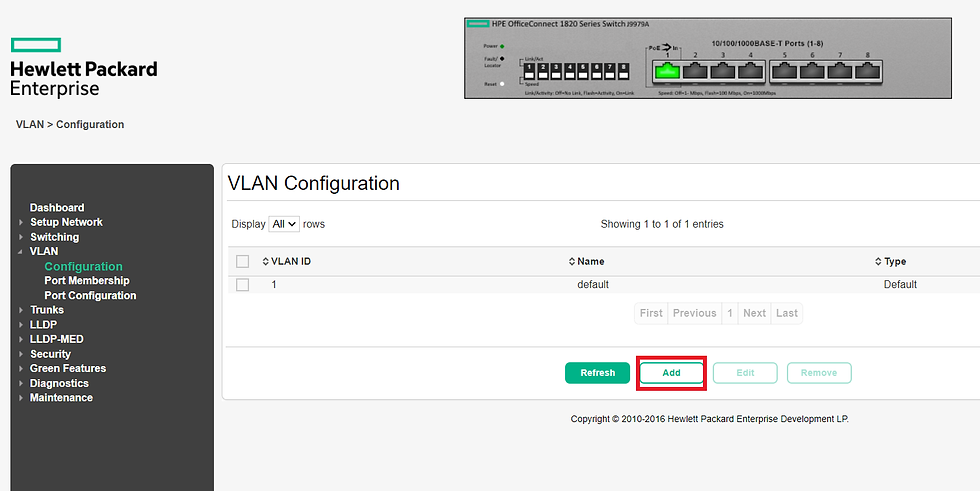Click port 4 on the switch diagram
Image resolution: width=980 pixels, height=491 pixels.
tap(751, 72)
